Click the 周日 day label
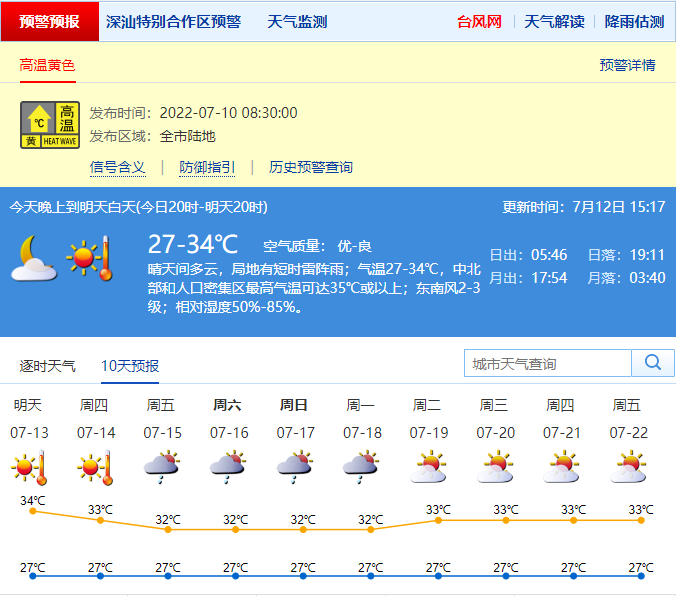 294,405
